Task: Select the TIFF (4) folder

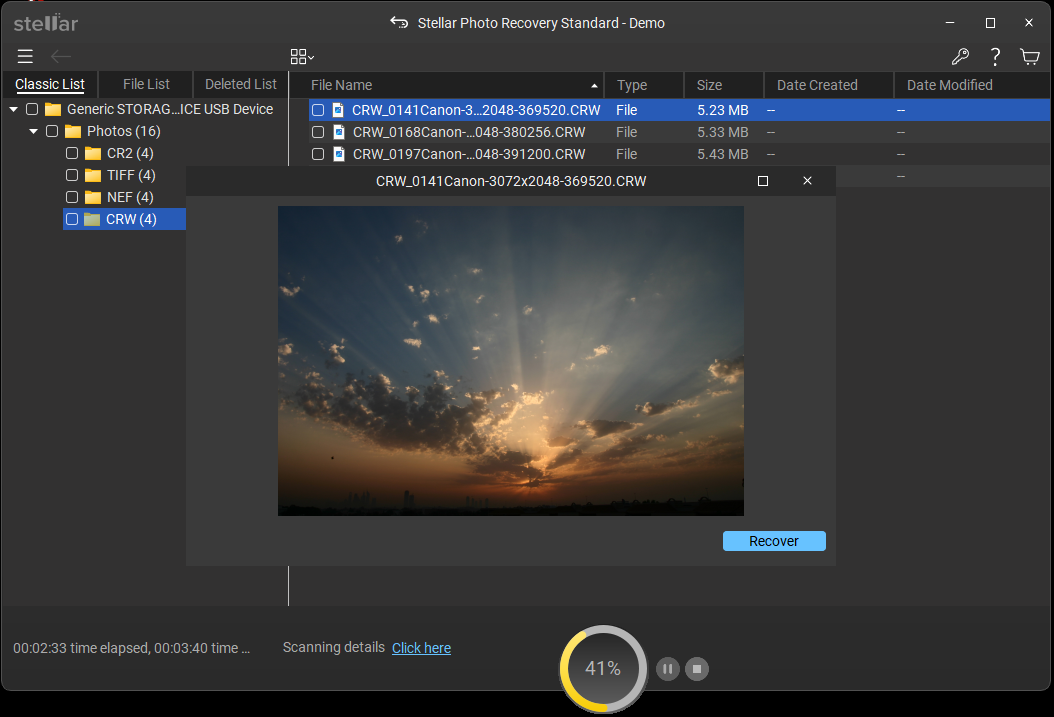Action: point(131,175)
